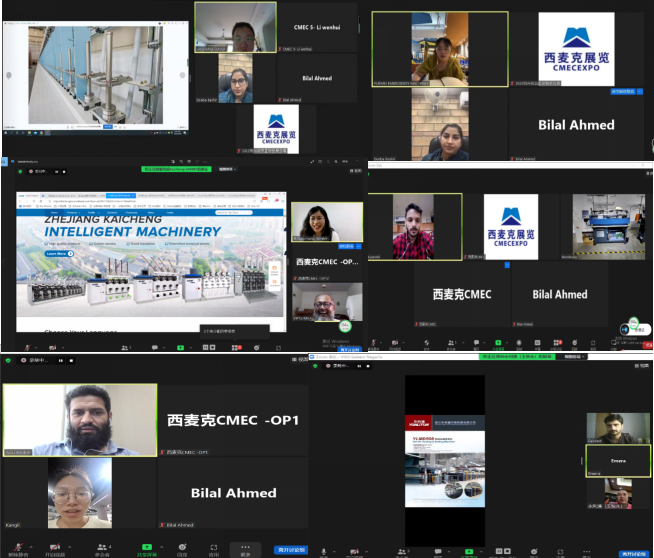Click green Share Screen icon, bottom-right window
654x558 pixels.
469,551
